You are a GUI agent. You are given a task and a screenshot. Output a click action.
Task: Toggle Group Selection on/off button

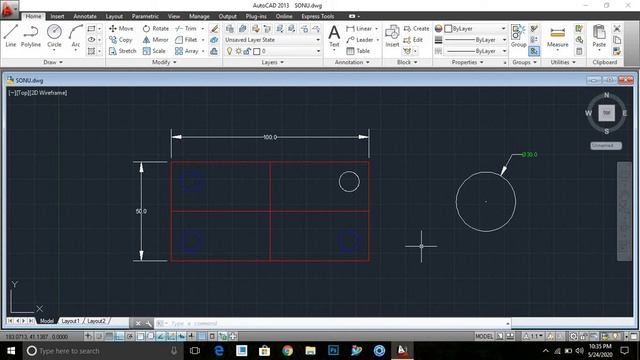pyautogui.click(x=534, y=51)
